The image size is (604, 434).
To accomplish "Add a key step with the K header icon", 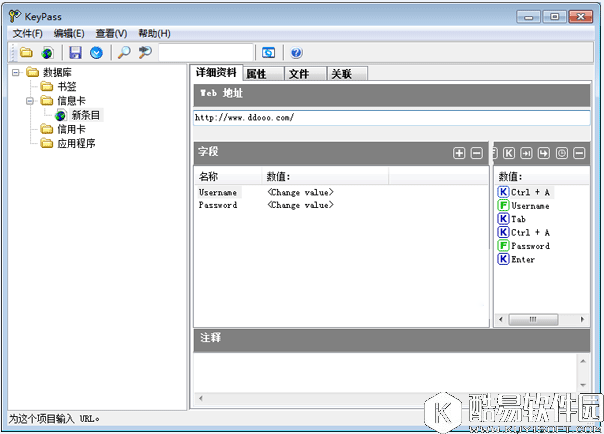I will (x=508, y=153).
